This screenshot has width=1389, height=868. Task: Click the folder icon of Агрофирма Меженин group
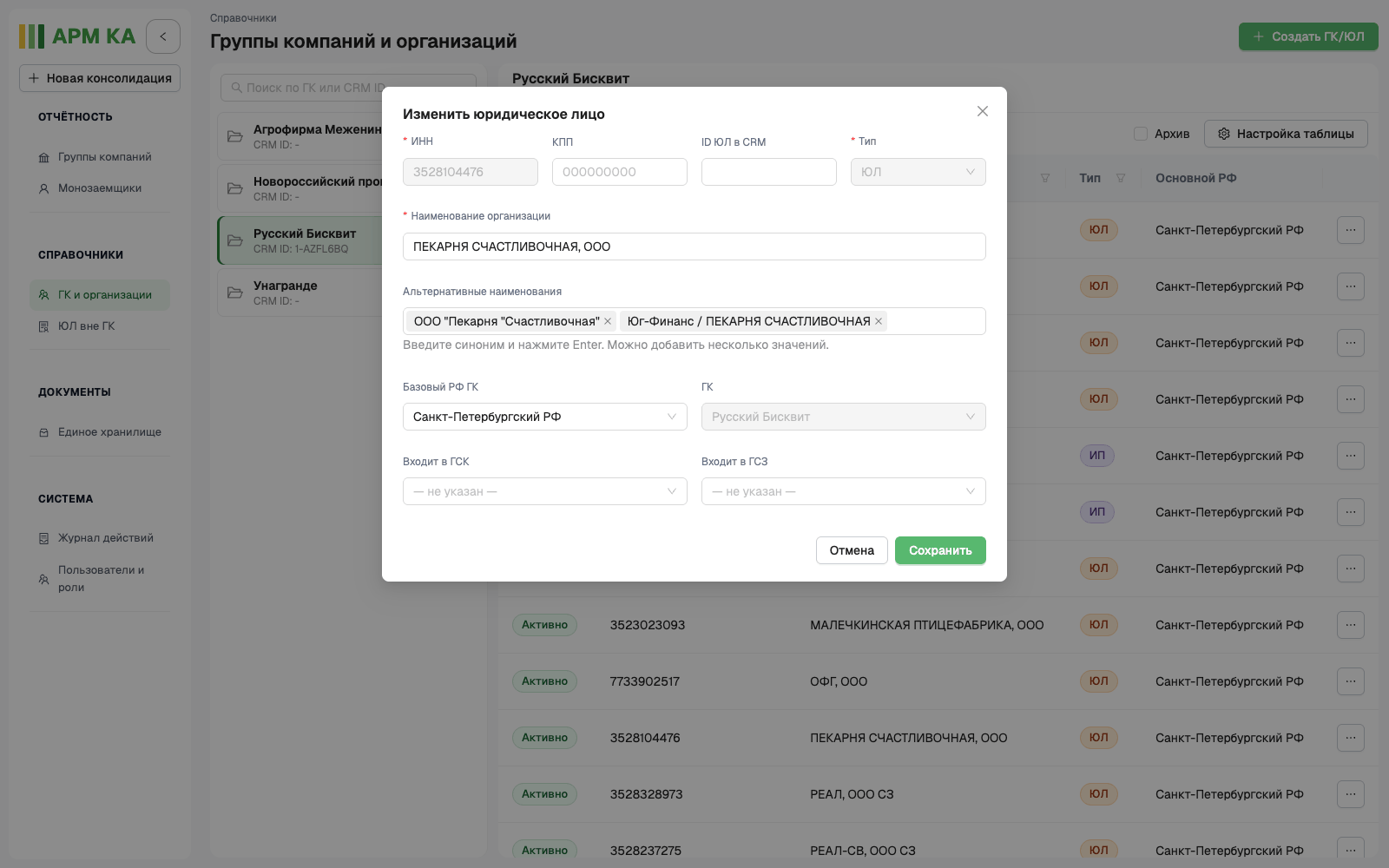point(234,136)
